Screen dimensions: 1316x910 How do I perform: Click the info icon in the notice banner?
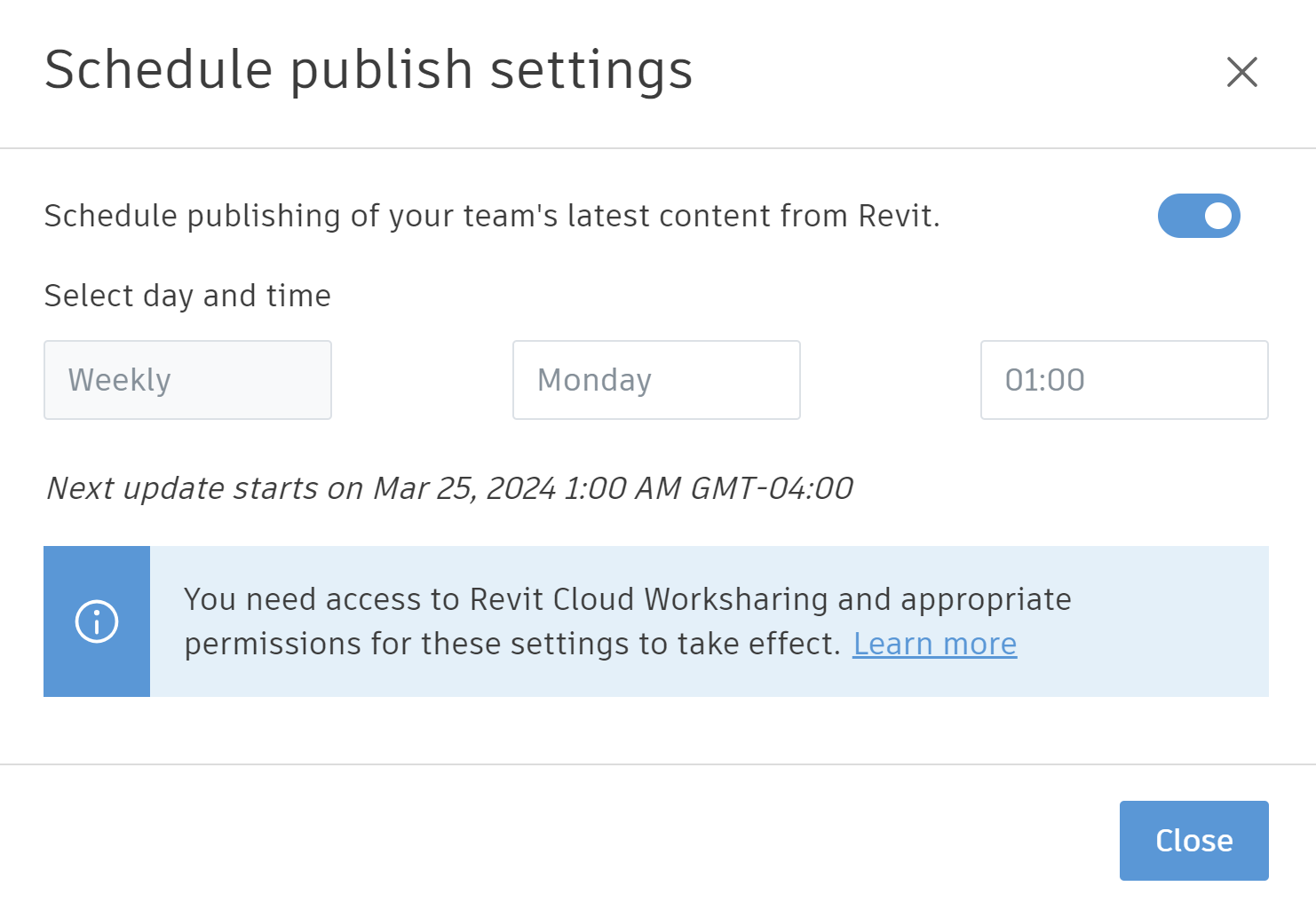[x=96, y=621]
